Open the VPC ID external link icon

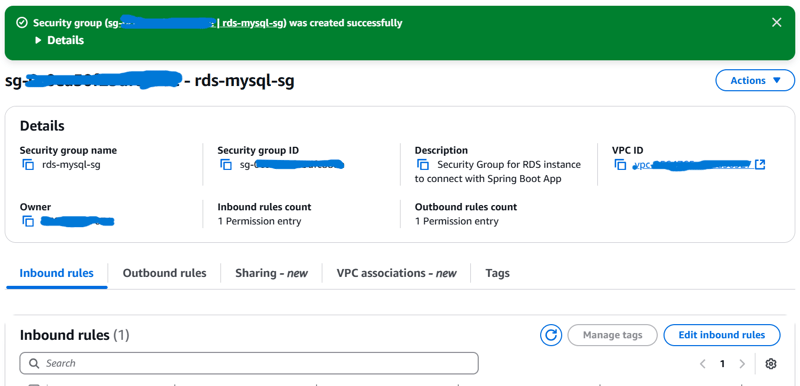click(760, 165)
